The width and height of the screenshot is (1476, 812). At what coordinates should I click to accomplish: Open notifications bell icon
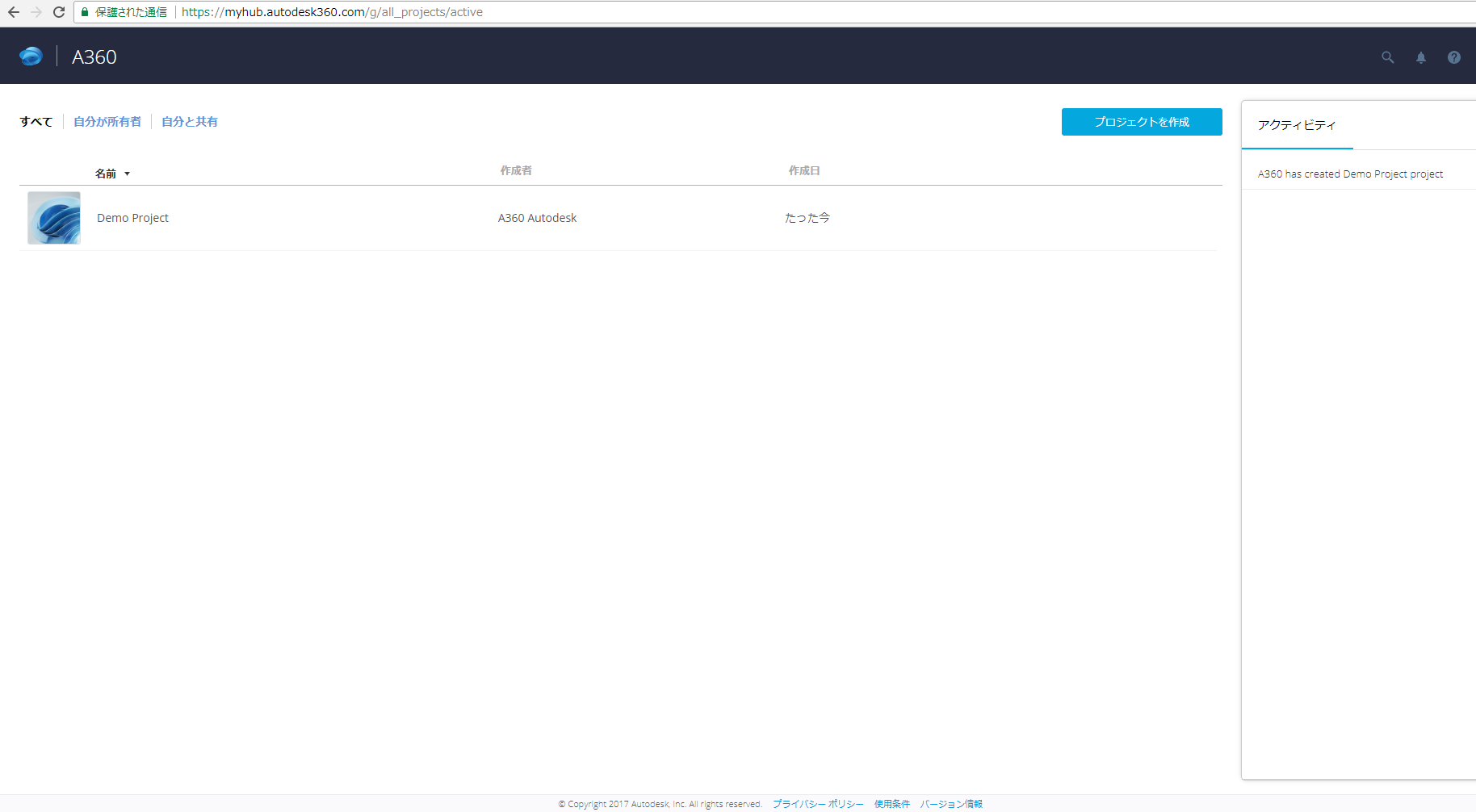[1420, 57]
